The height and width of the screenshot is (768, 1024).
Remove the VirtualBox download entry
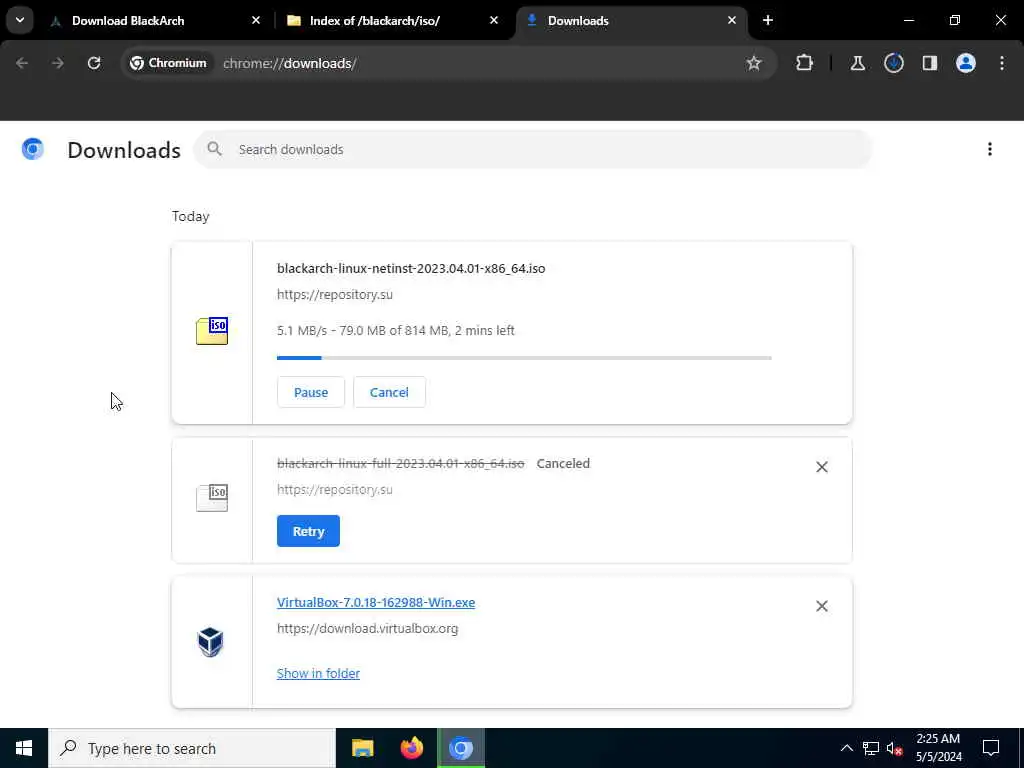pos(822,606)
